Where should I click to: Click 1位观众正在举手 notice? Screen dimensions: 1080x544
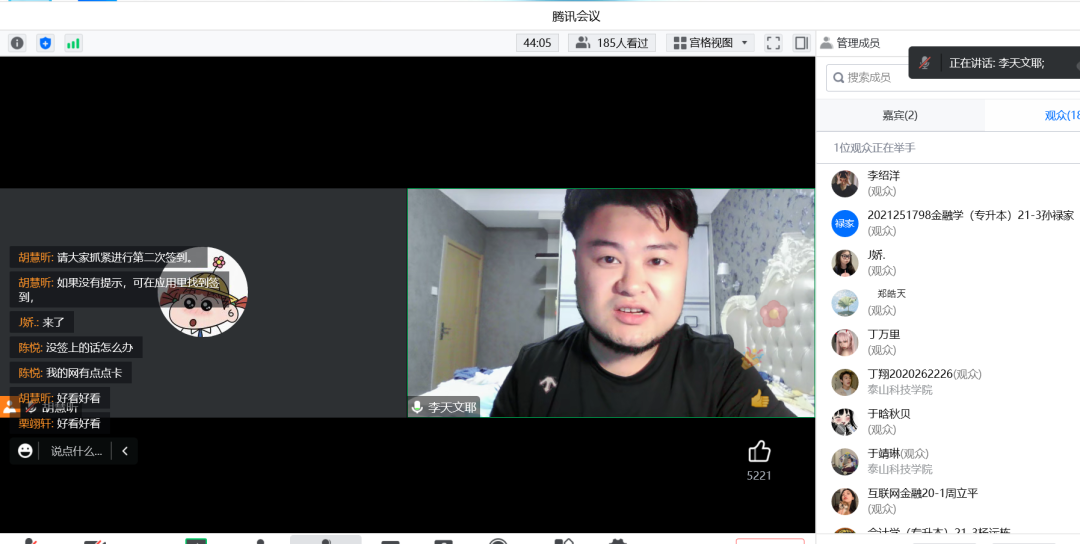(874, 147)
